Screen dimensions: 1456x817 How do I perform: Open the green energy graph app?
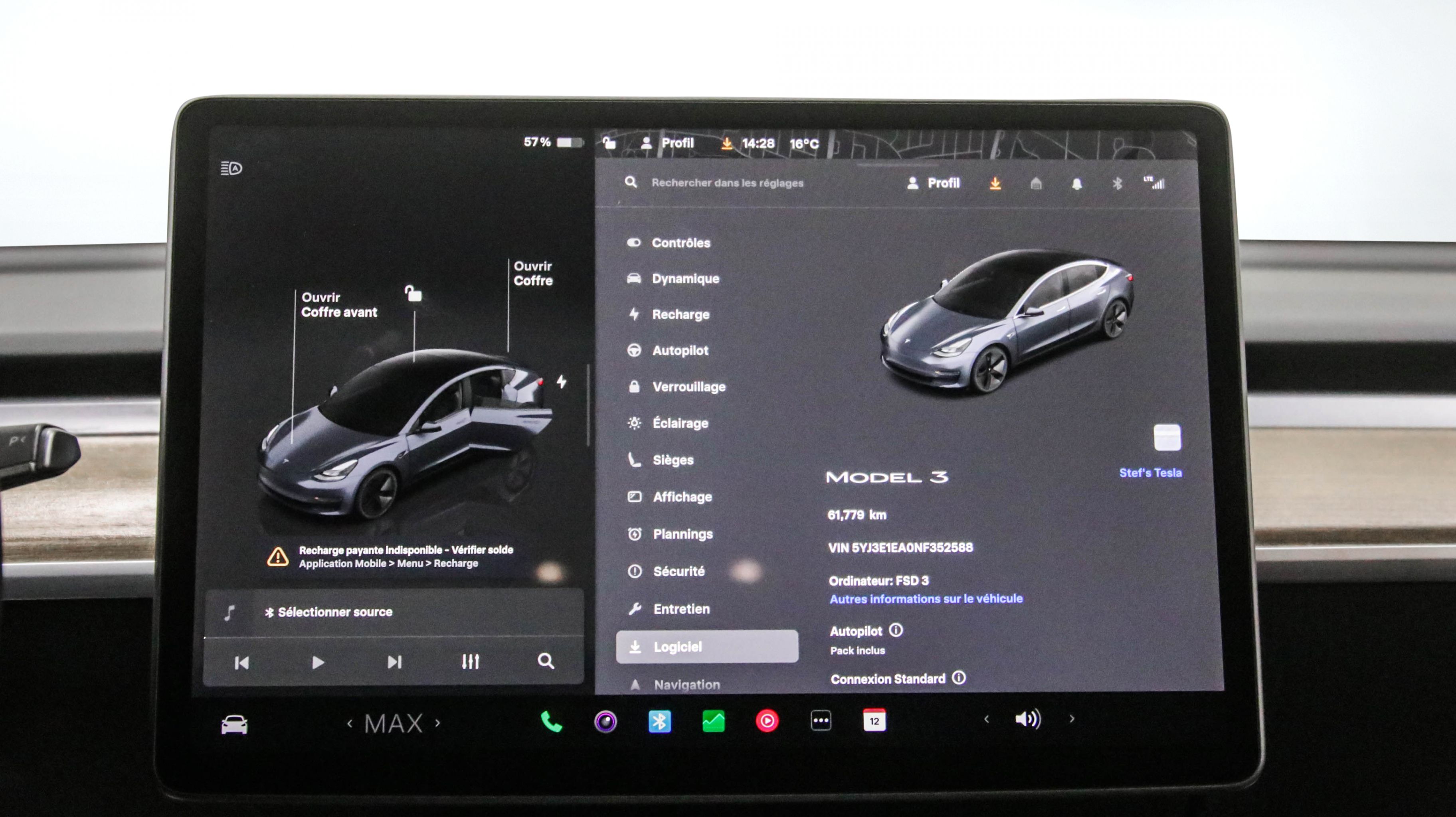[x=713, y=722]
